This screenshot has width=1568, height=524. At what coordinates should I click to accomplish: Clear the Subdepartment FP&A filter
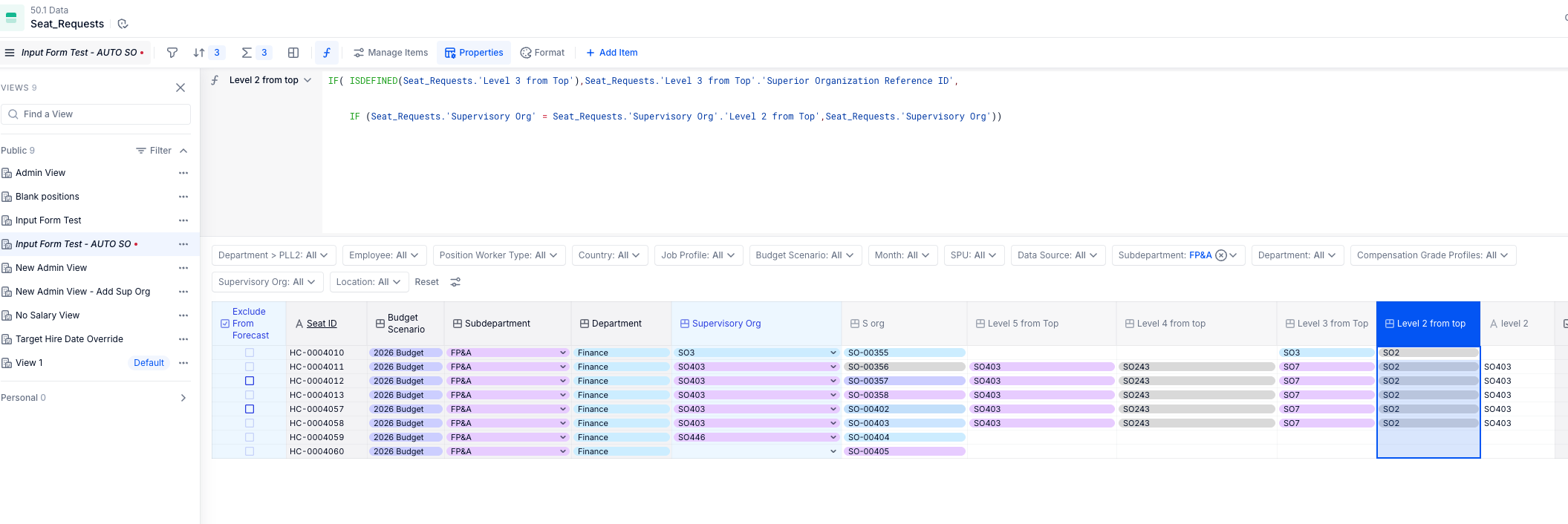1221,255
